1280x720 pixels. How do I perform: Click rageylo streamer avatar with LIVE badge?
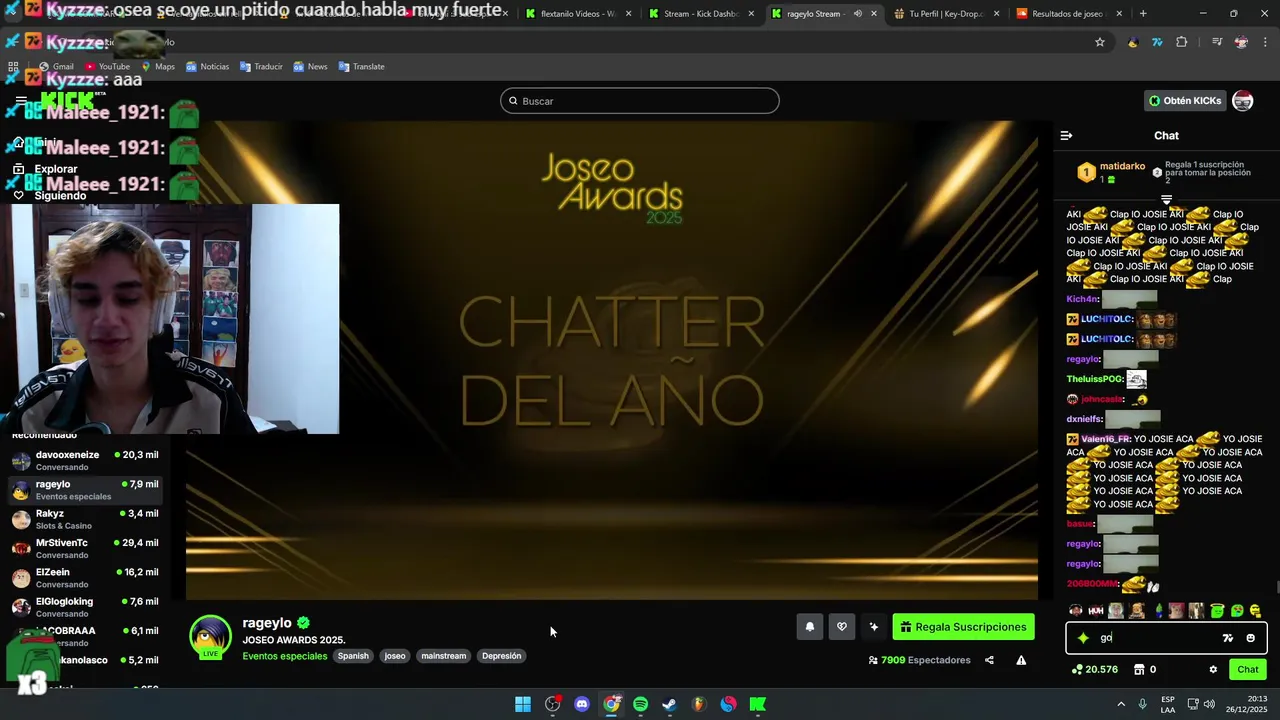pyautogui.click(x=211, y=638)
